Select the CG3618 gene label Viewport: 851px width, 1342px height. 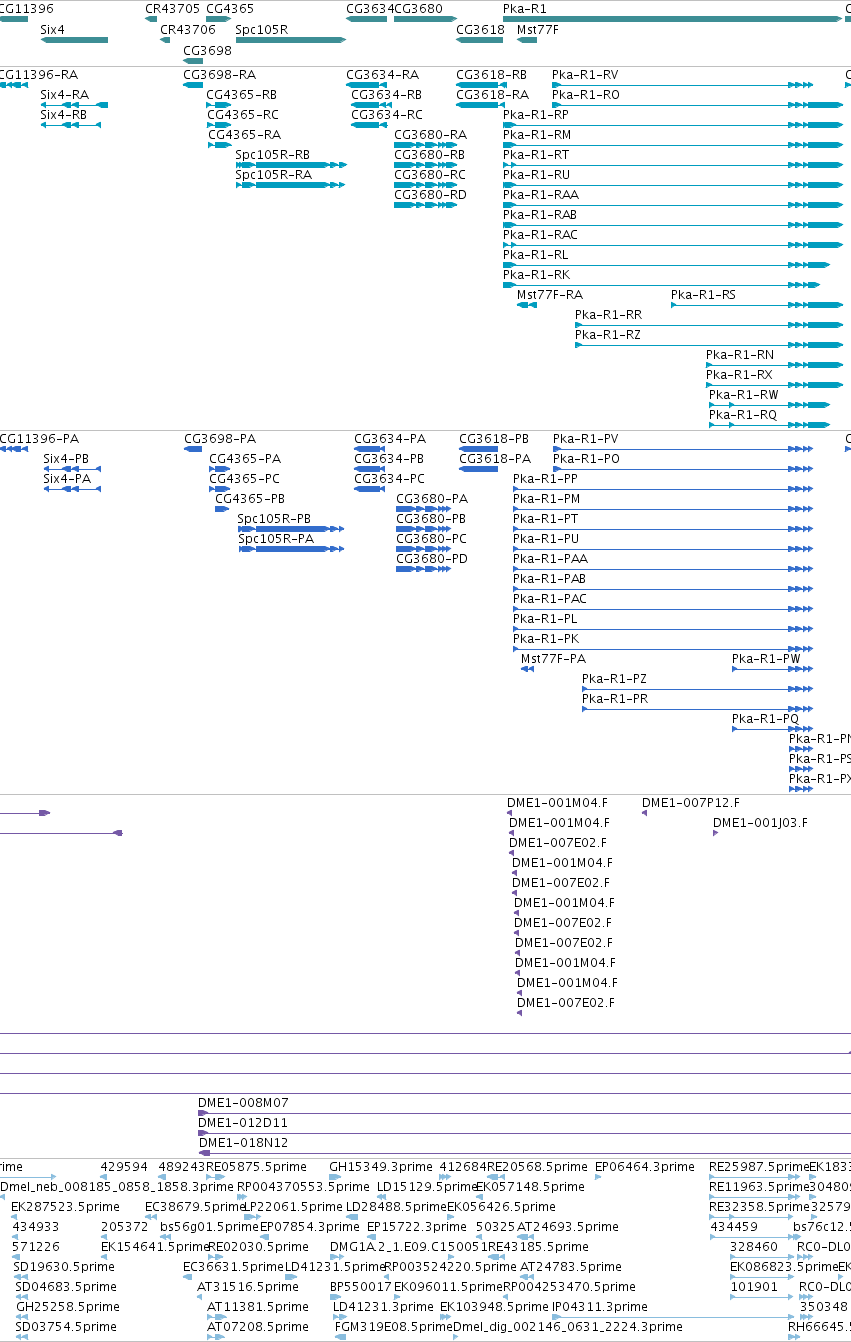480,29
